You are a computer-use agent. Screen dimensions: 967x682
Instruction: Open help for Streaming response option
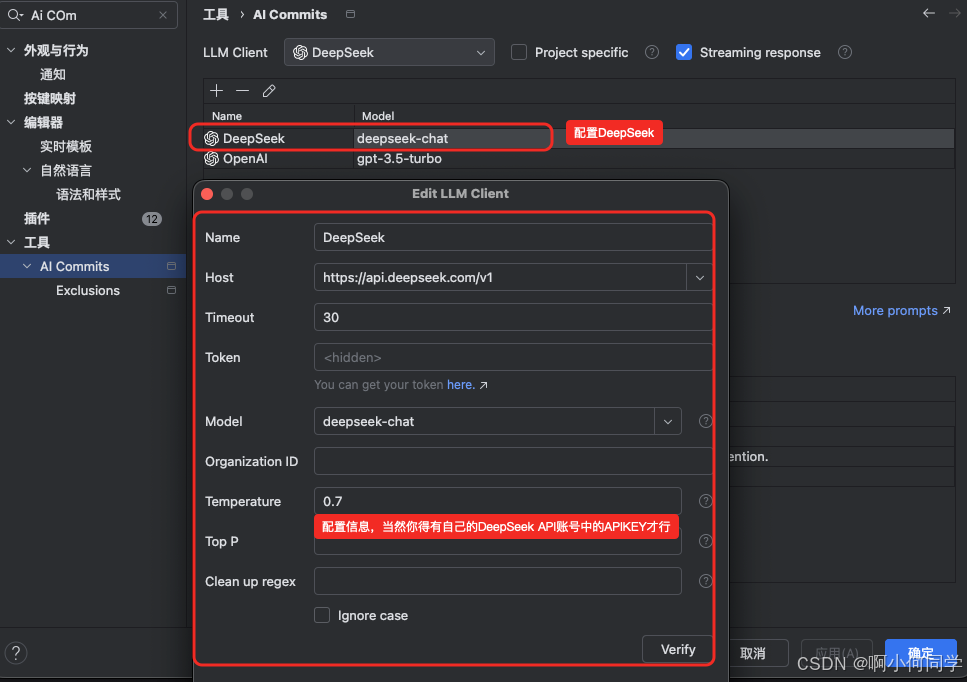845,52
